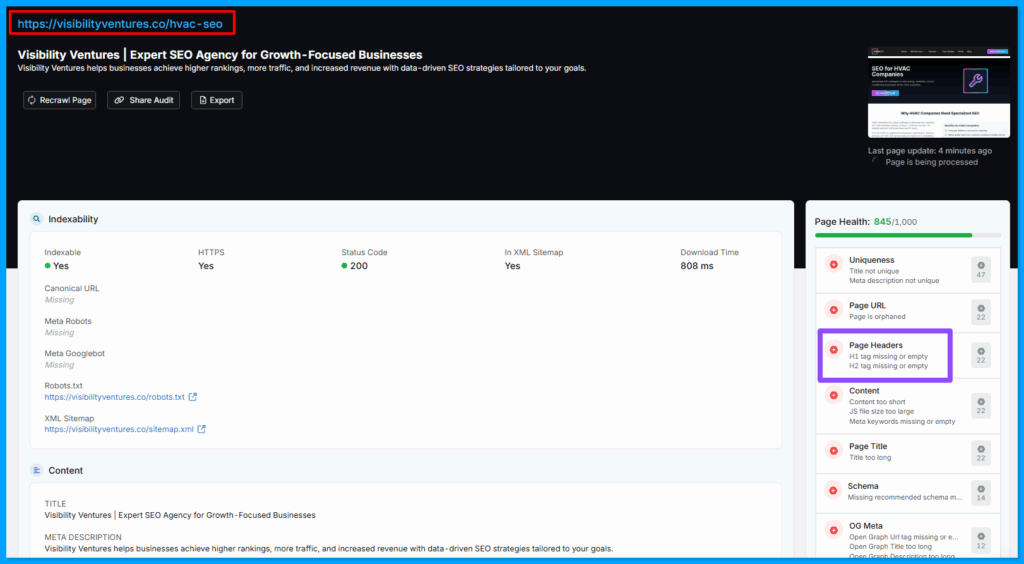Open the robots.txt link
The height and width of the screenshot is (564, 1024).
coord(114,397)
